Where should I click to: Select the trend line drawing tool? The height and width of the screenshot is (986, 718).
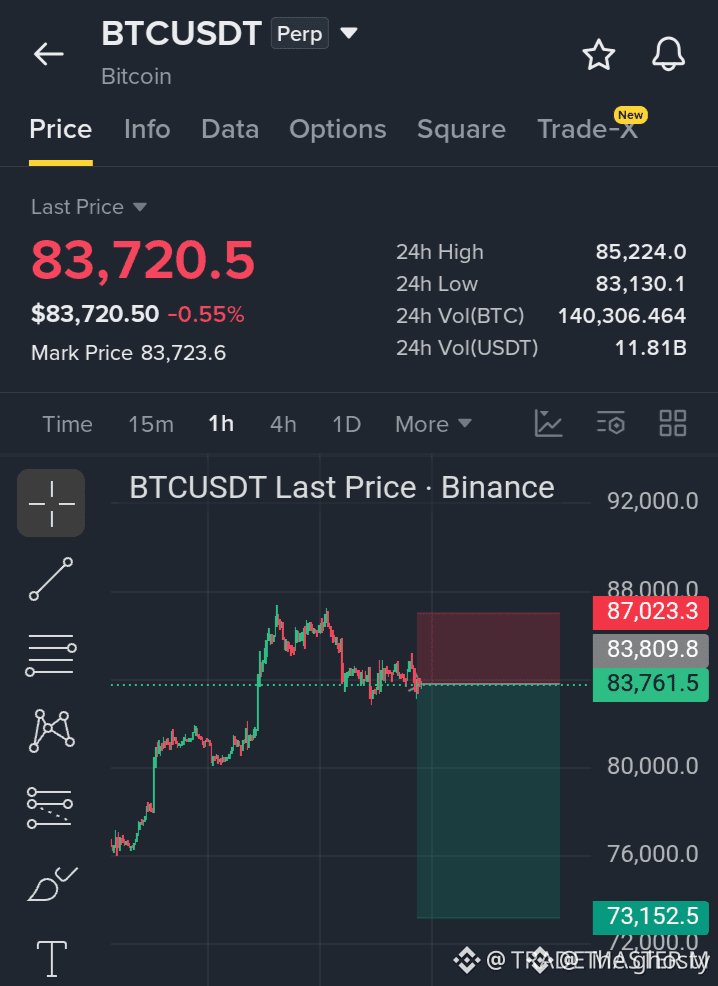51,579
